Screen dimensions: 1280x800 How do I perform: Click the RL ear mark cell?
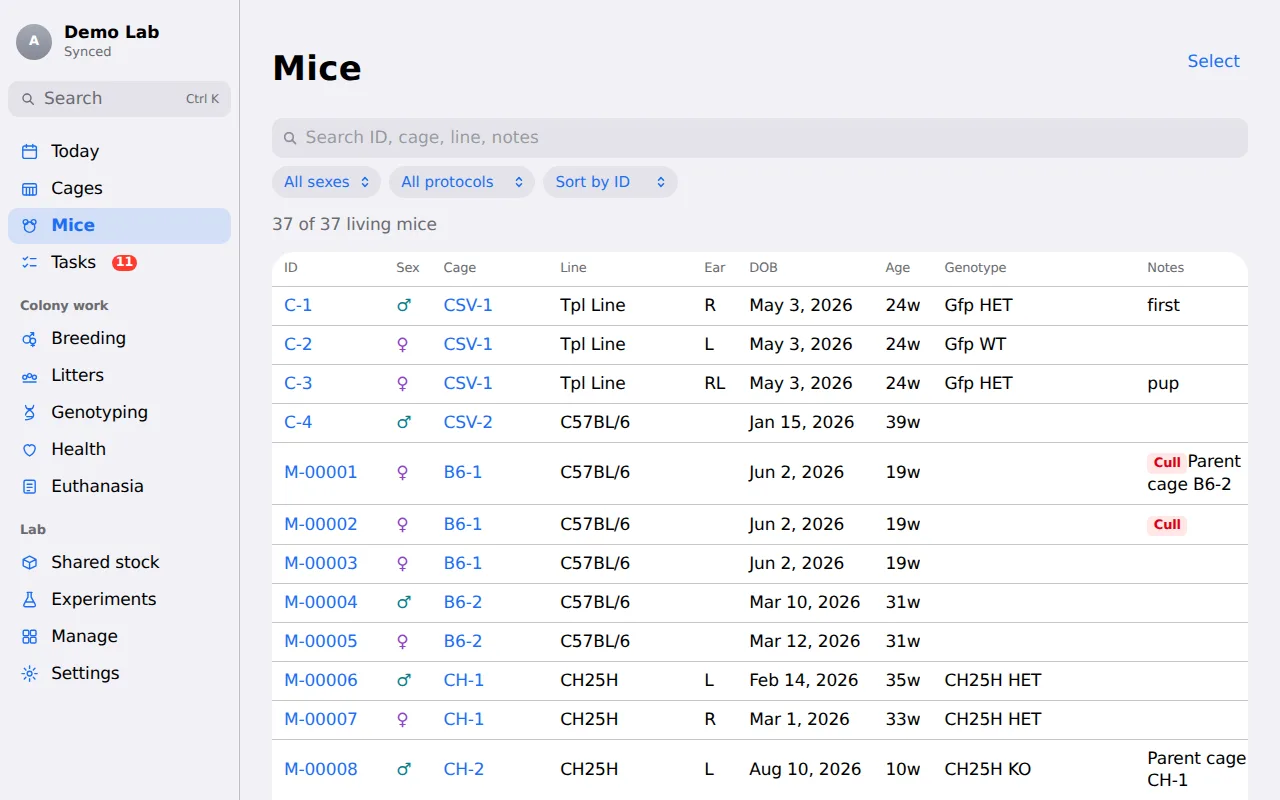coord(715,383)
